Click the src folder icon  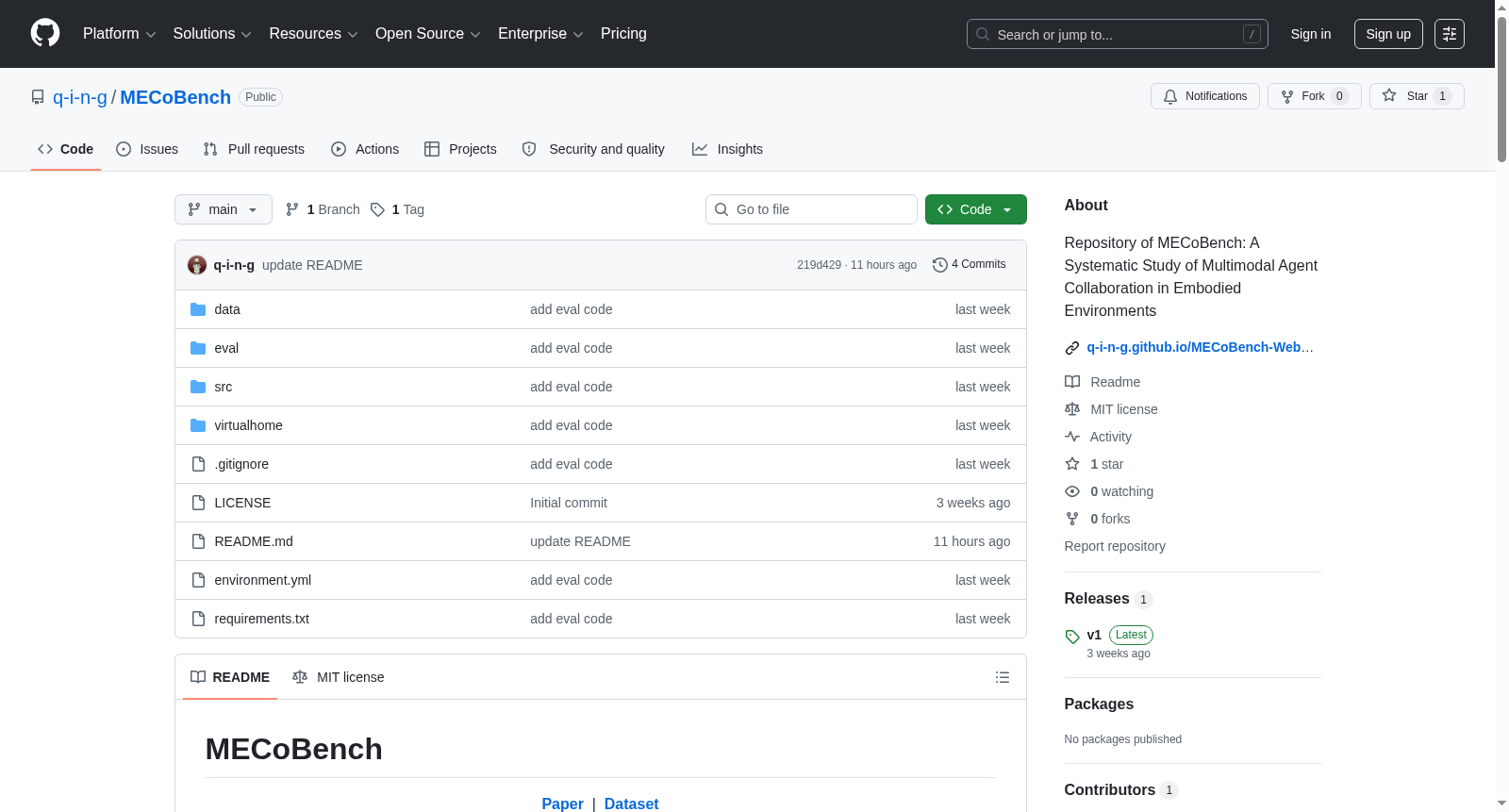(x=198, y=387)
